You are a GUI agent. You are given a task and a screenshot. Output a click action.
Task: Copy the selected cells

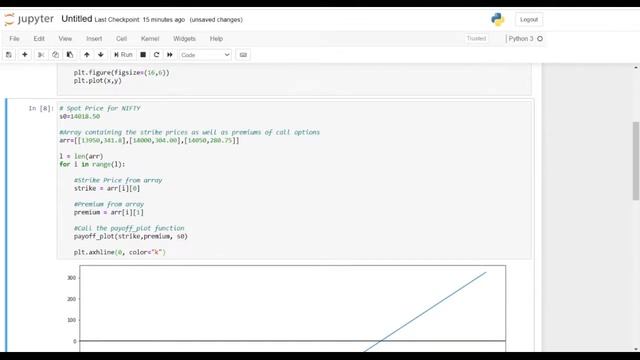[x=55, y=55]
